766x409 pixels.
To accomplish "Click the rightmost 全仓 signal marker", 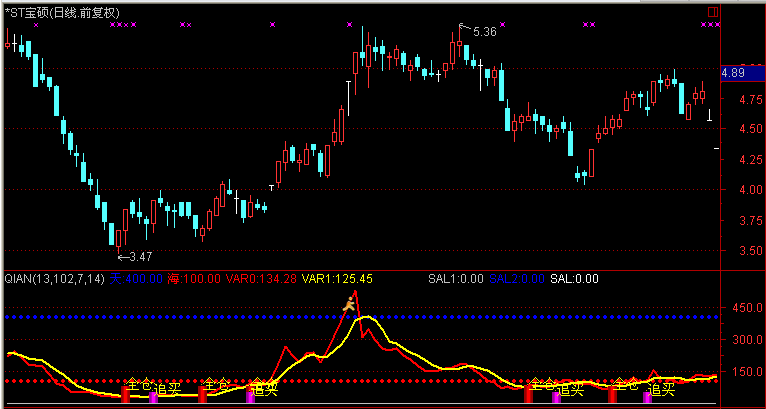I will [626, 384].
